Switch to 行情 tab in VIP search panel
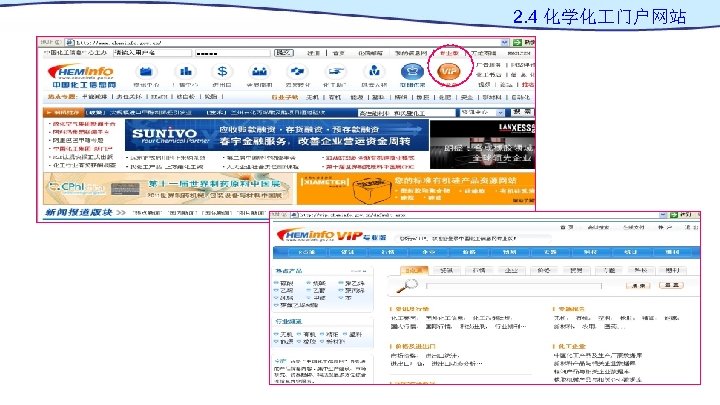This screenshot has width=720, height=405. pyautogui.click(x=479, y=270)
